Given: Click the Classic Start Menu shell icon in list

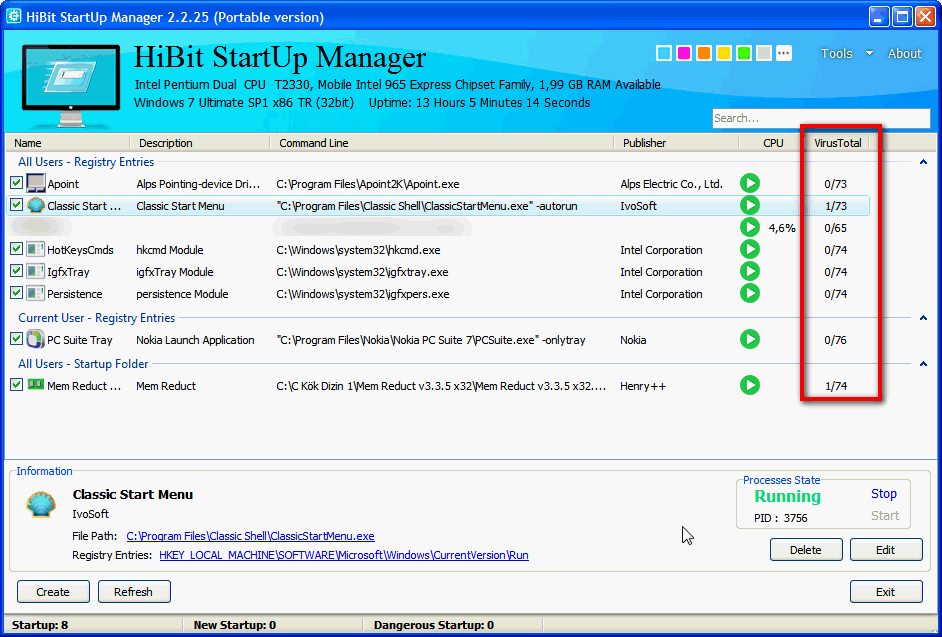Looking at the screenshot, I should [x=36, y=206].
